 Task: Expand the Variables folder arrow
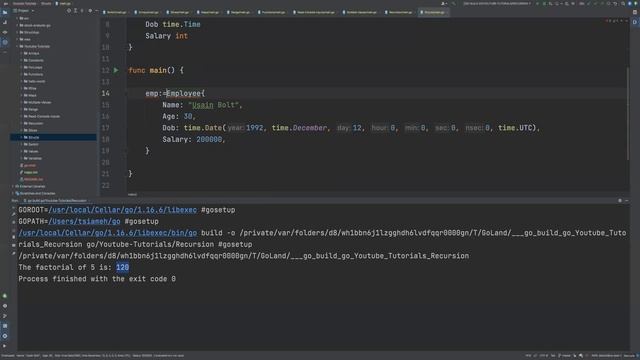point(21,158)
